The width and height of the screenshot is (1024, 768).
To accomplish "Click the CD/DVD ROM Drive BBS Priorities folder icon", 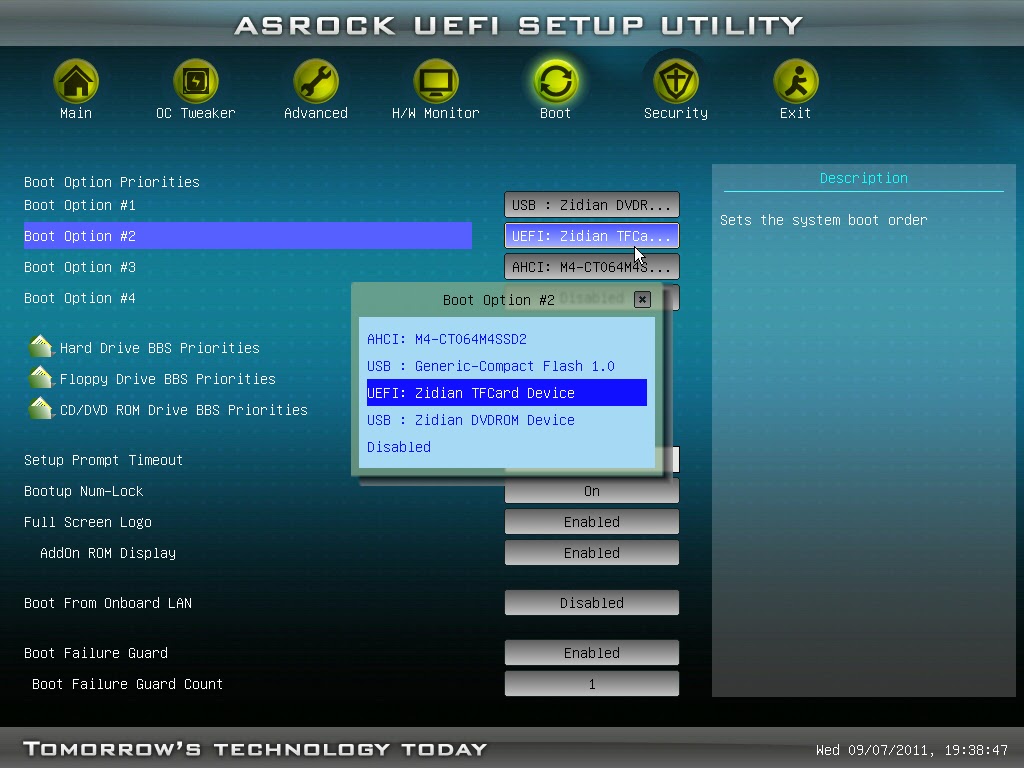I will (x=40, y=408).
